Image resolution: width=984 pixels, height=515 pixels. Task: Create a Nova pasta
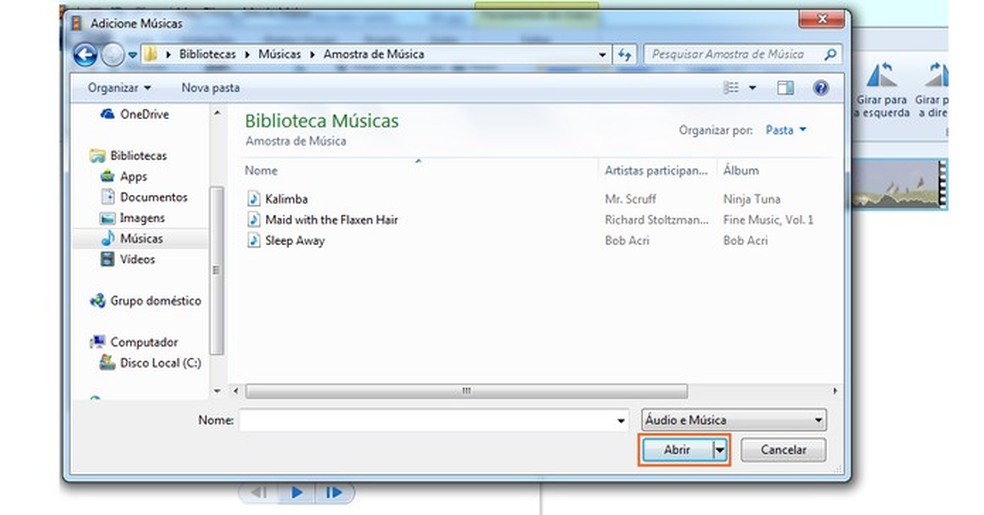click(x=210, y=88)
